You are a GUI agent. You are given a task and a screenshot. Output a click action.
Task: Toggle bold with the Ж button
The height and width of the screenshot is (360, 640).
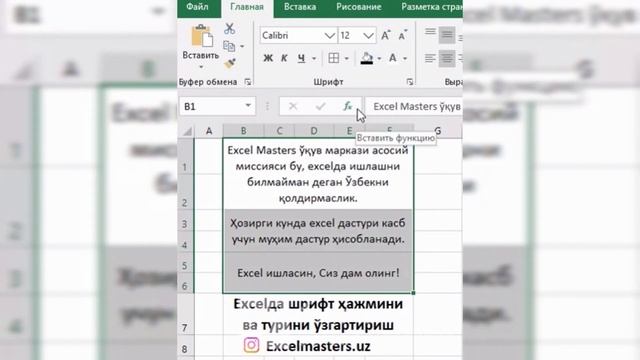coord(268,58)
